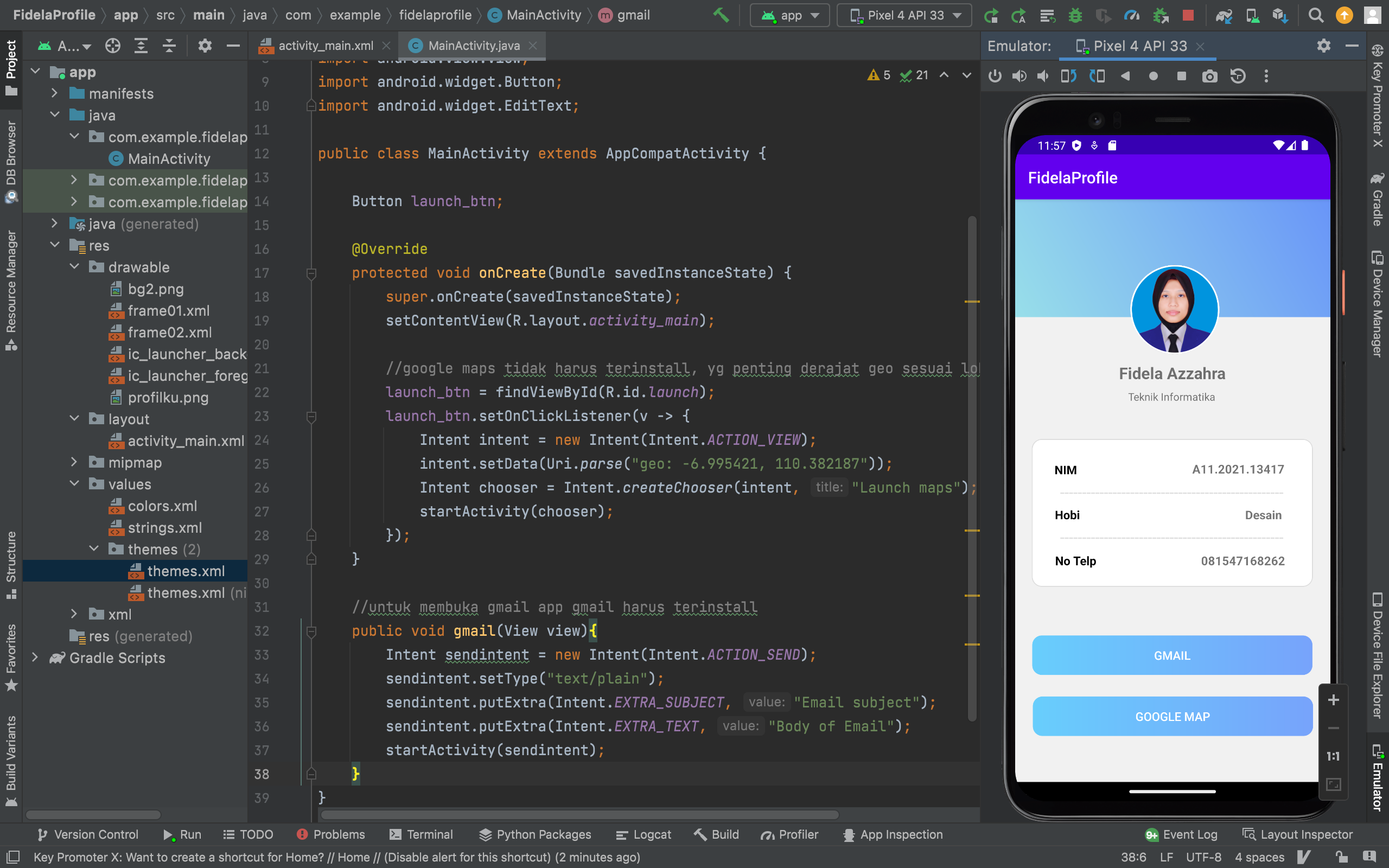Viewport: 1389px width, 868px height.
Task: Click the Debug app bug icon
Action: coord(1075,15)
